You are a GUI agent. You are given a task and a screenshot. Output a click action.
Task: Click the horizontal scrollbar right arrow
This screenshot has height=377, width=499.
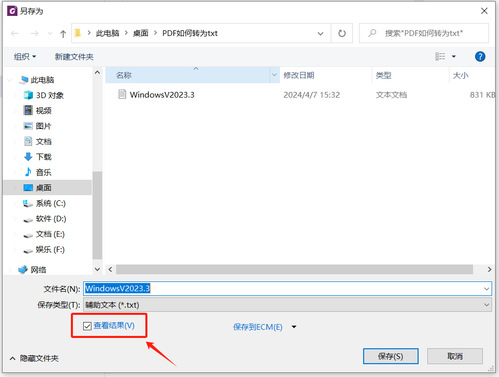coord(489,269)
